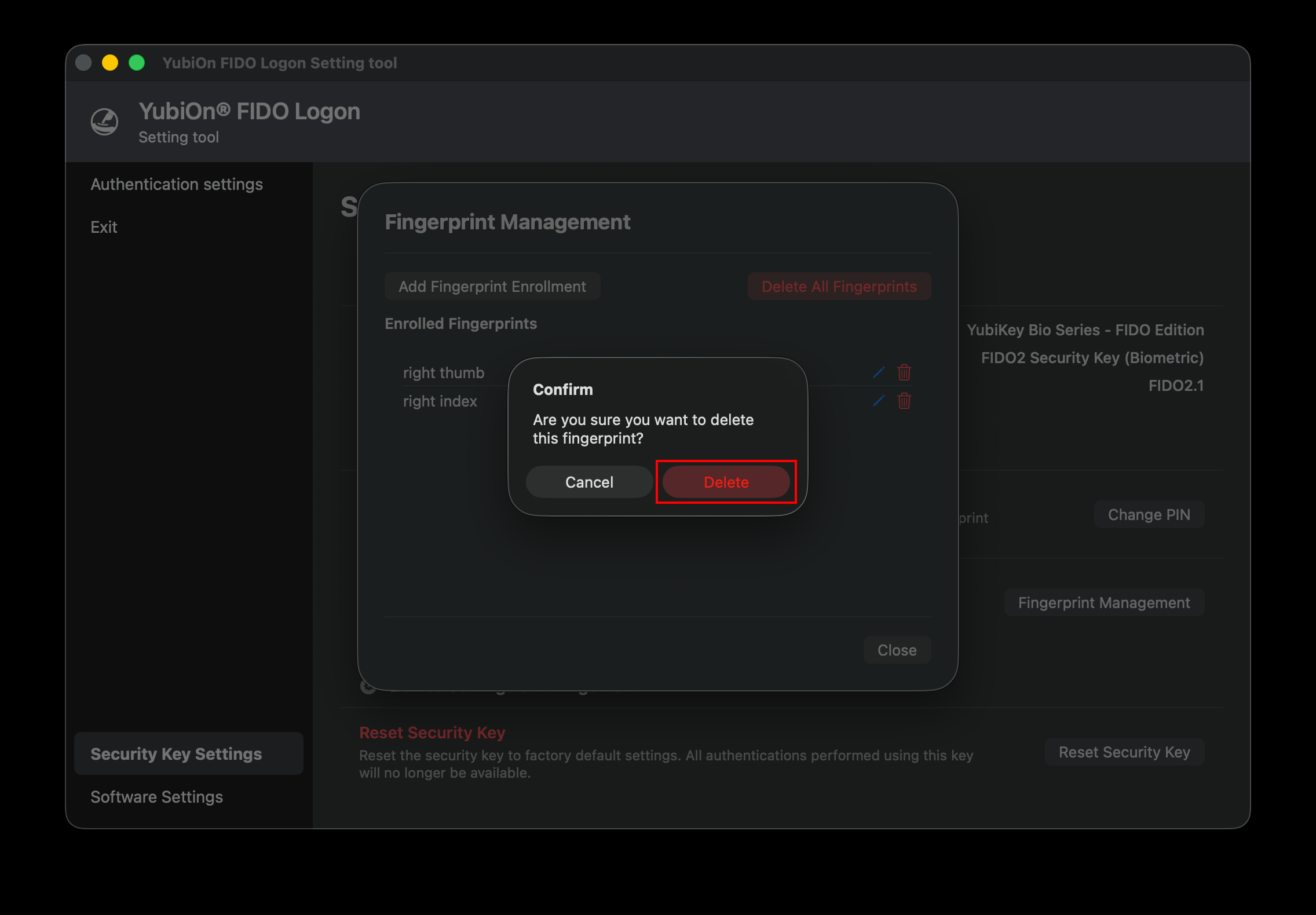Select Security Key Settings in sidebar
The width and height of the screenshot is (1316, 915).
pos(189,753)
